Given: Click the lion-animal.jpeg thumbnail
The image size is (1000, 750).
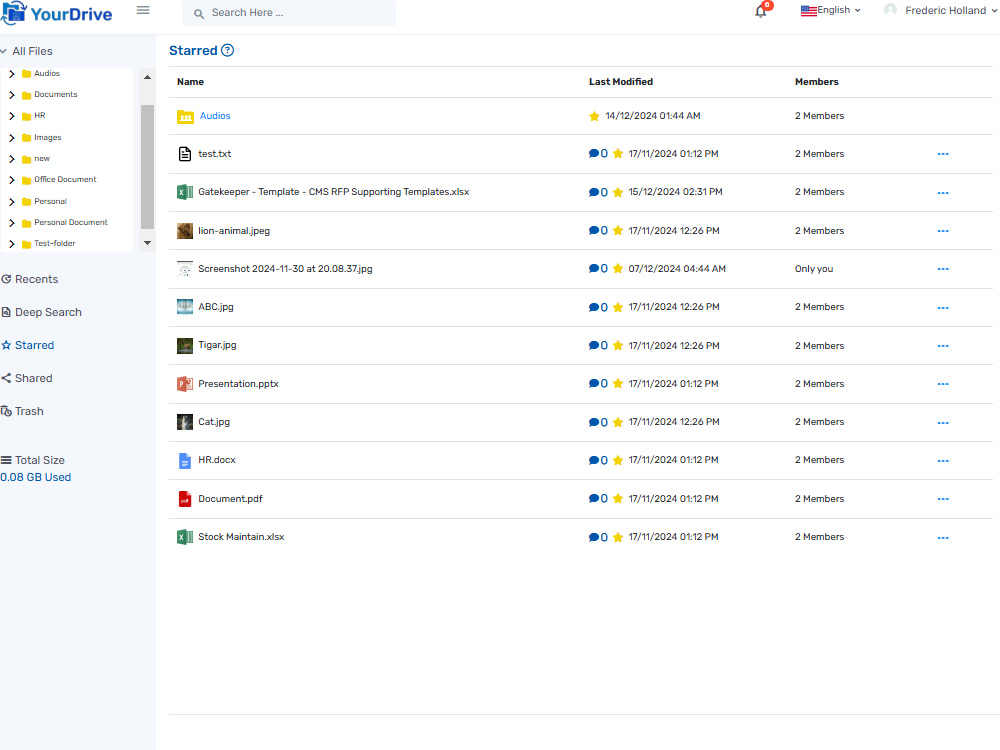Looking at the screenshot, I should point(185,231).
